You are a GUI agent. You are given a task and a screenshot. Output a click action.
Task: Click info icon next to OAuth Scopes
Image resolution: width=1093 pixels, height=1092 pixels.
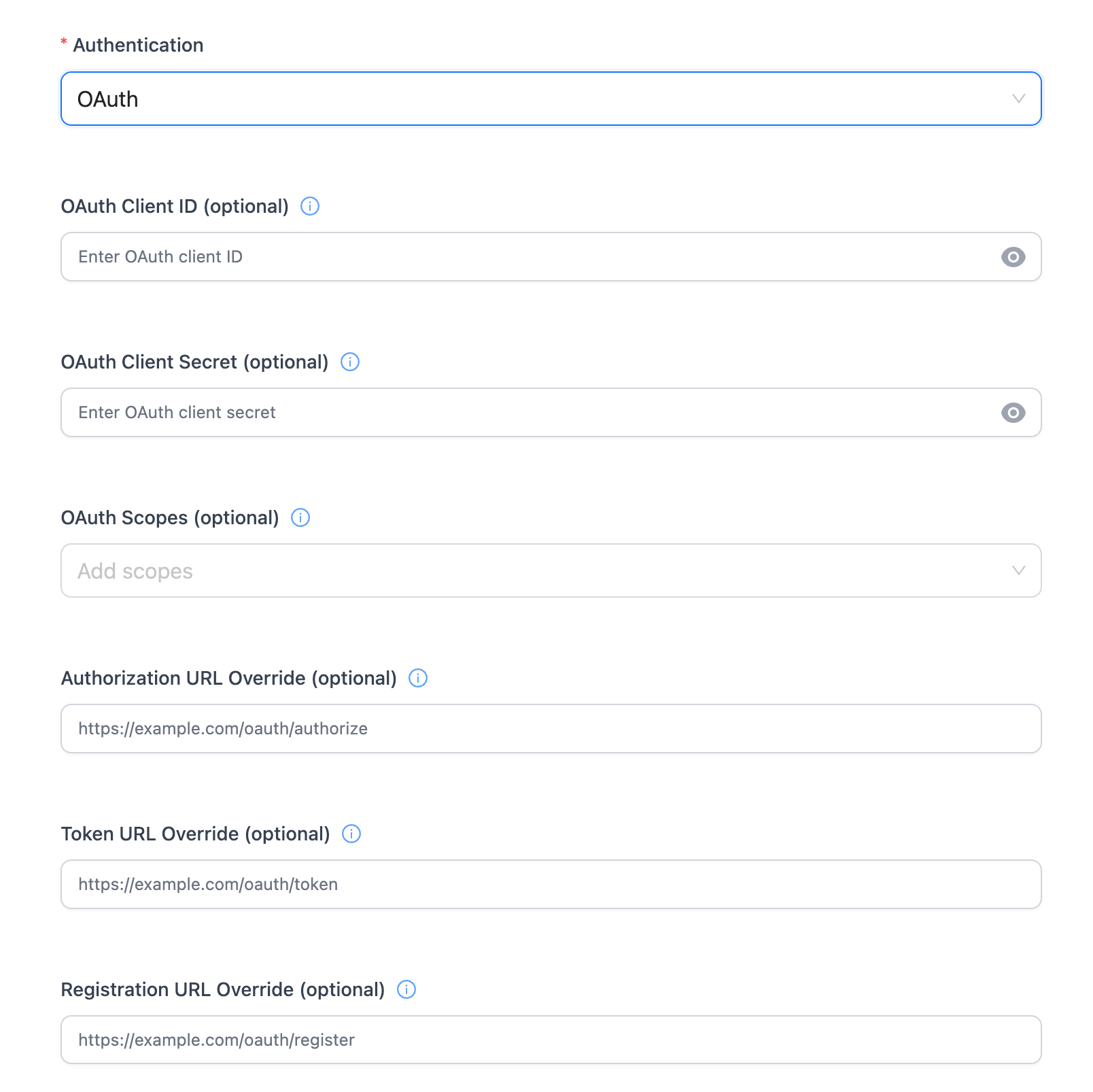click(300, 517)
